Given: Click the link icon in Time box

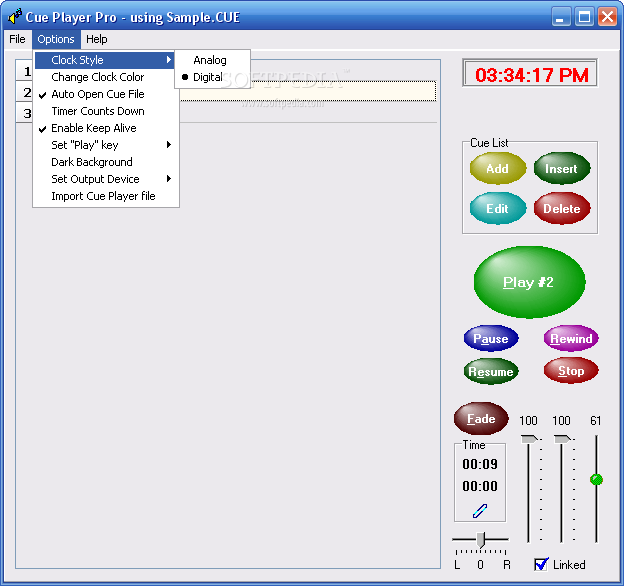Looking at the screenshot, I should 480,511.
